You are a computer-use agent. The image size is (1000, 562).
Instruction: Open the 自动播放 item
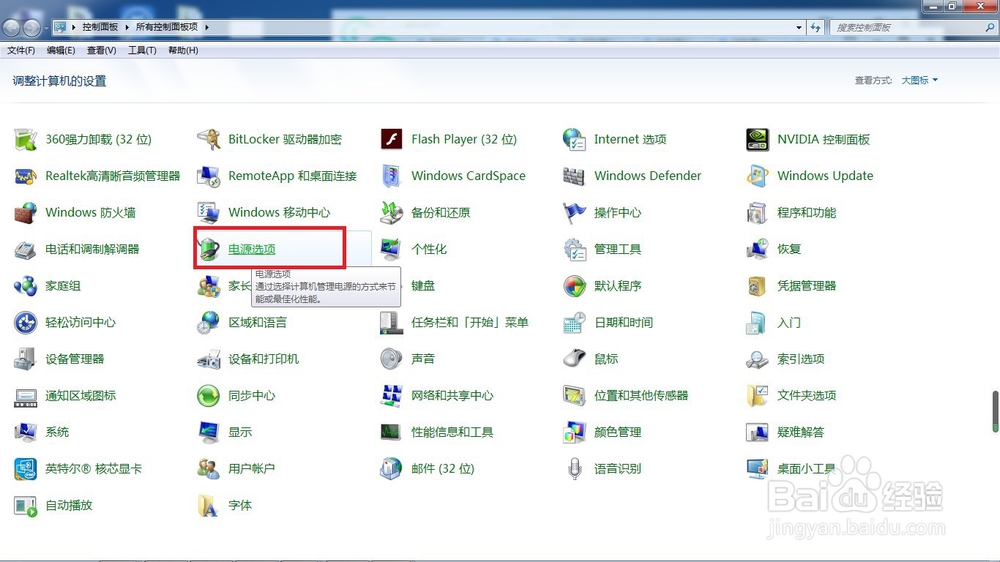point(54,505)
